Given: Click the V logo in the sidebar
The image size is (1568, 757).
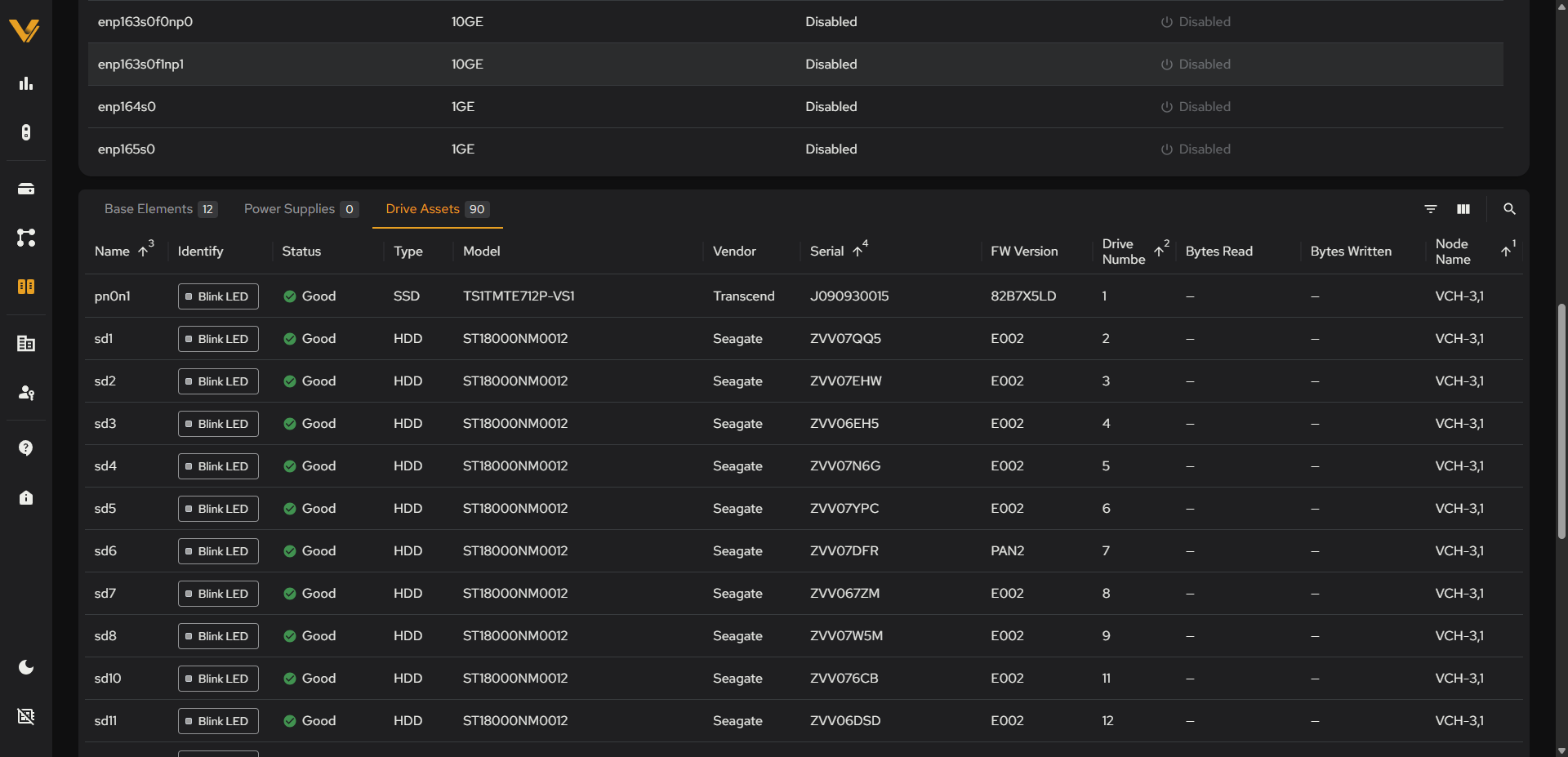Looking at the screenshot, I should (x=24, y=31).
